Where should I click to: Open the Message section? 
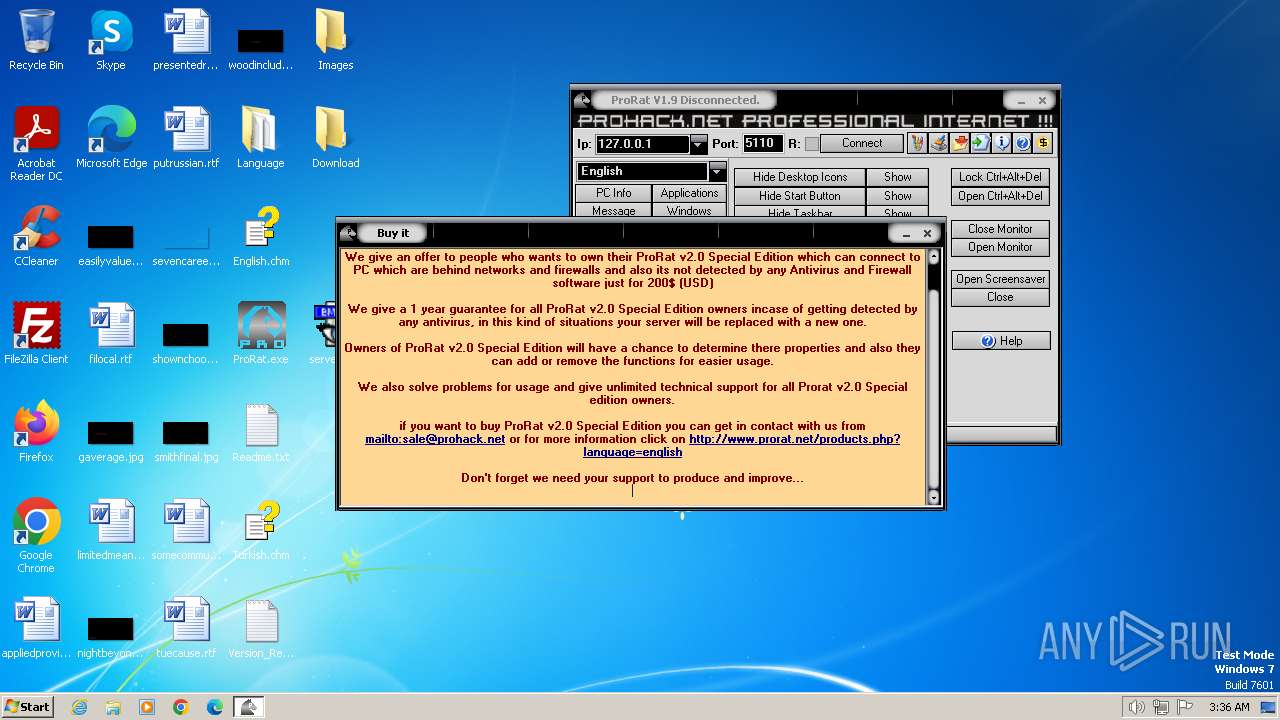tap(613, 211)
